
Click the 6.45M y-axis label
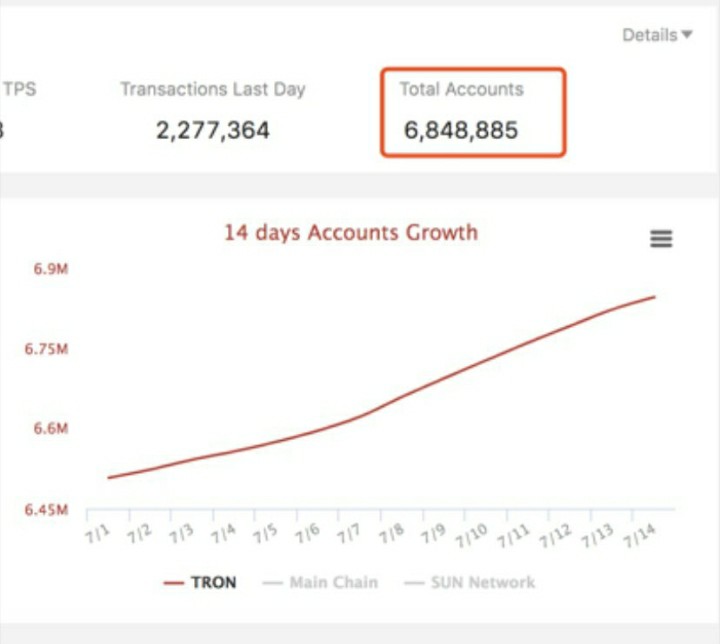45,510
